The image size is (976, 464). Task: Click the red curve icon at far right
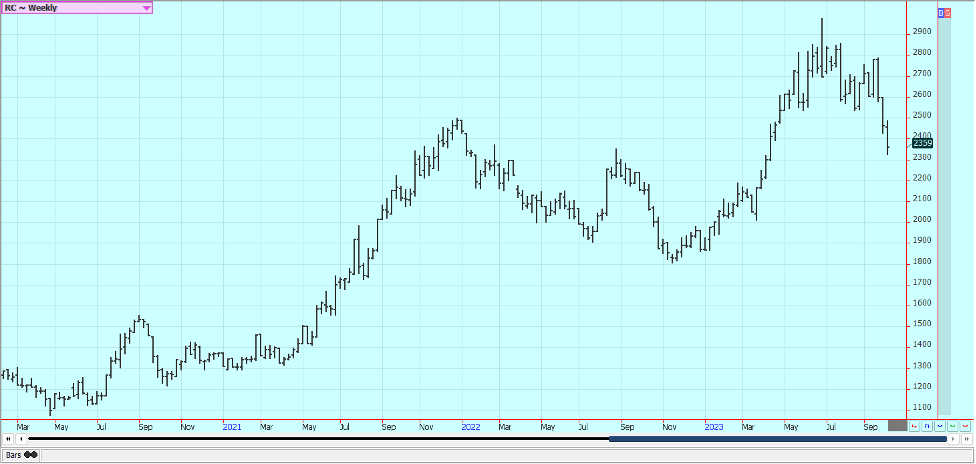click(x=965, y=426)
